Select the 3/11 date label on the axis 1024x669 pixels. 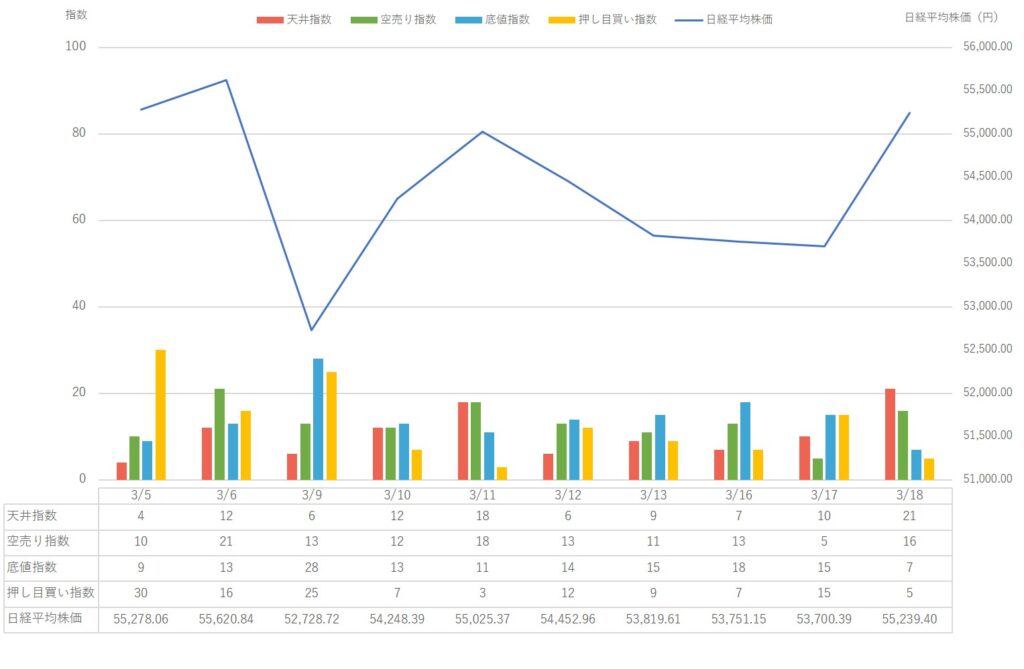tap(482, 495)
